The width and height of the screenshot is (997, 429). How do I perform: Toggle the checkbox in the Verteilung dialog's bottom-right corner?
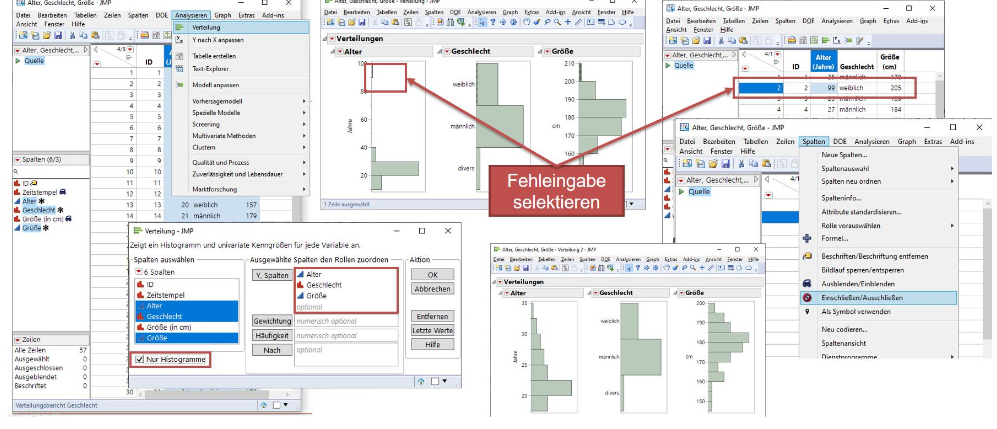click(436, 381)
